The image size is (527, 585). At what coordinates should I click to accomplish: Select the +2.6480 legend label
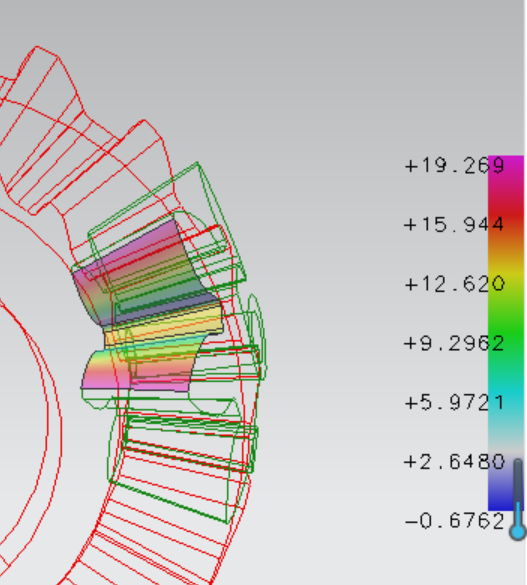454,462
